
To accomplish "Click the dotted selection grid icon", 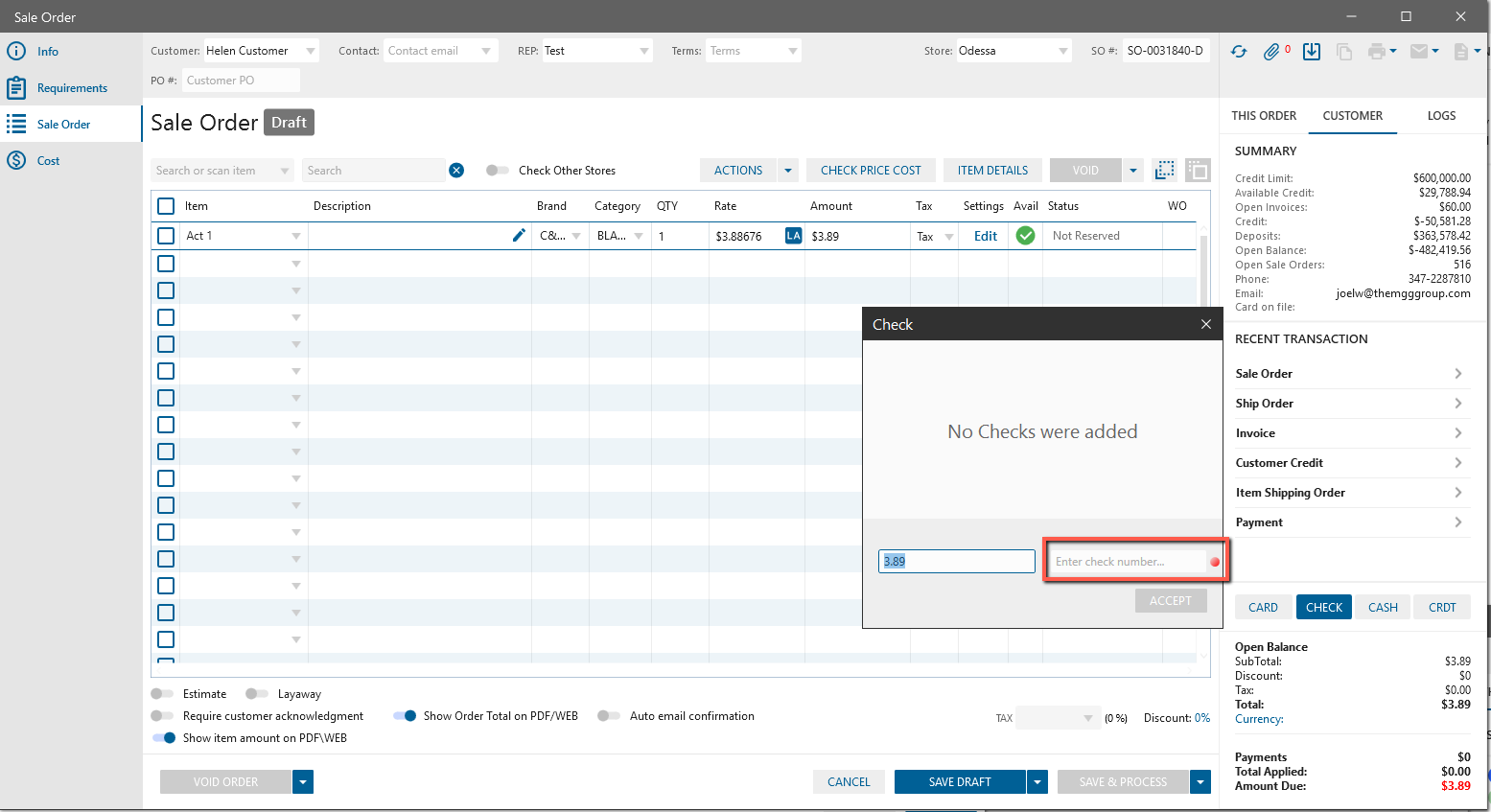I will (x=1165, y=171).
